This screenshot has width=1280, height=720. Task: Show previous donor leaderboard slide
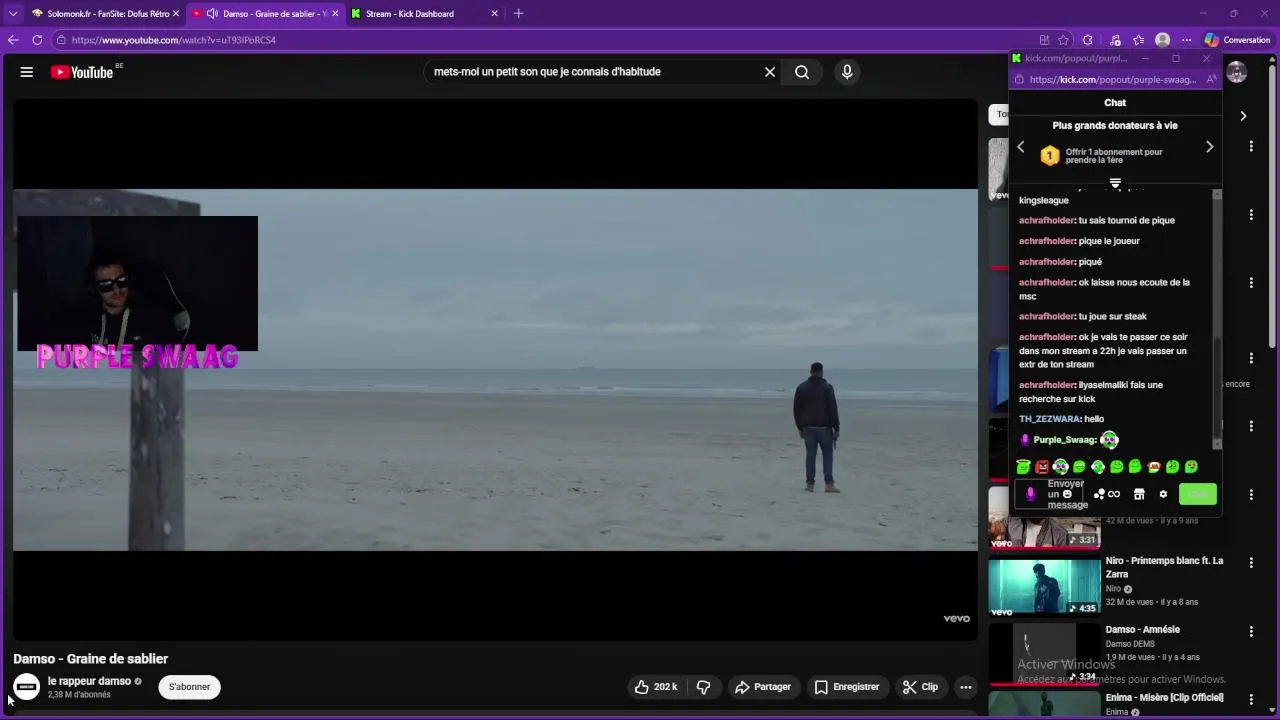pos(1021,147)
